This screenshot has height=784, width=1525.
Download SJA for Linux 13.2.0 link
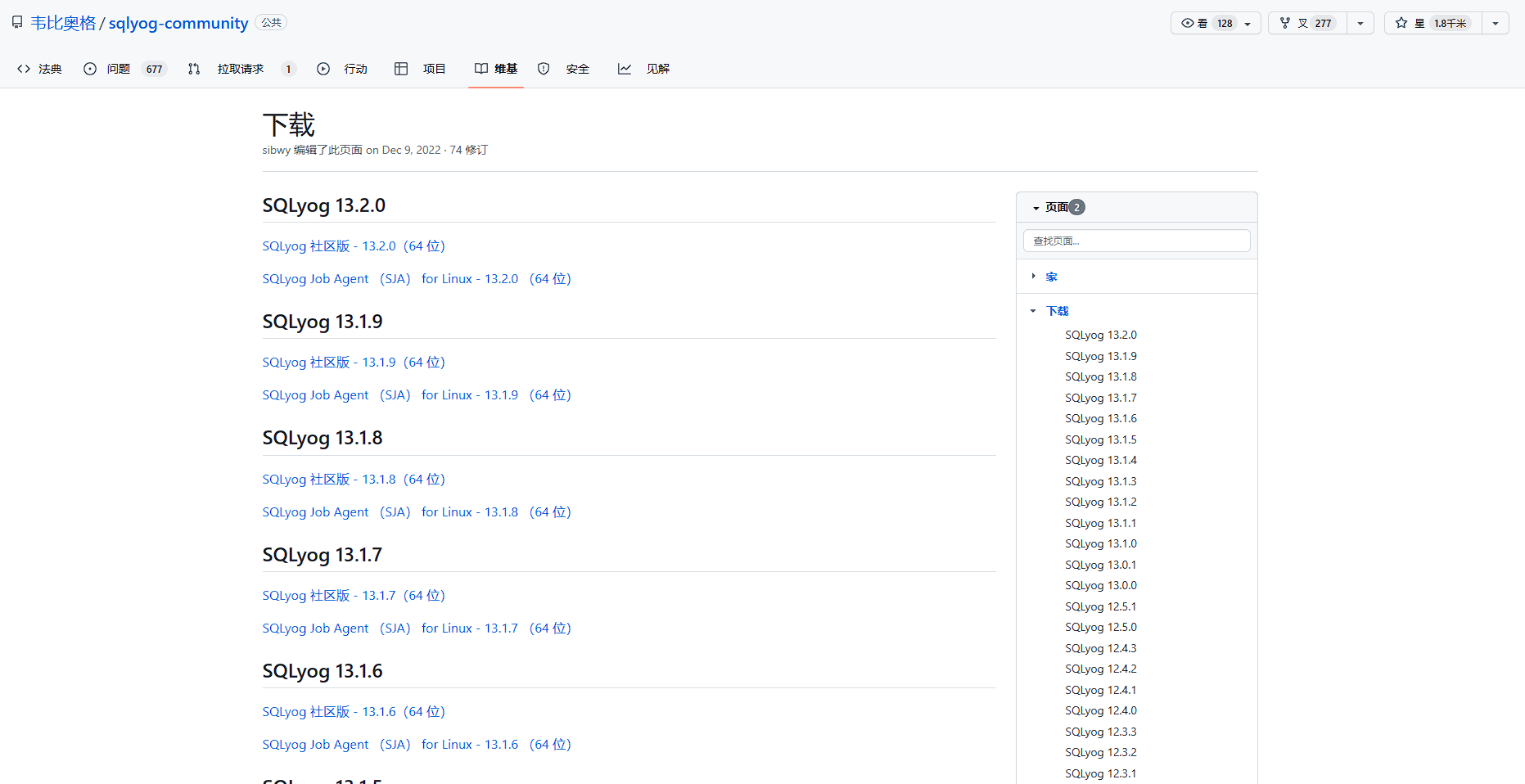pos(417,278)
